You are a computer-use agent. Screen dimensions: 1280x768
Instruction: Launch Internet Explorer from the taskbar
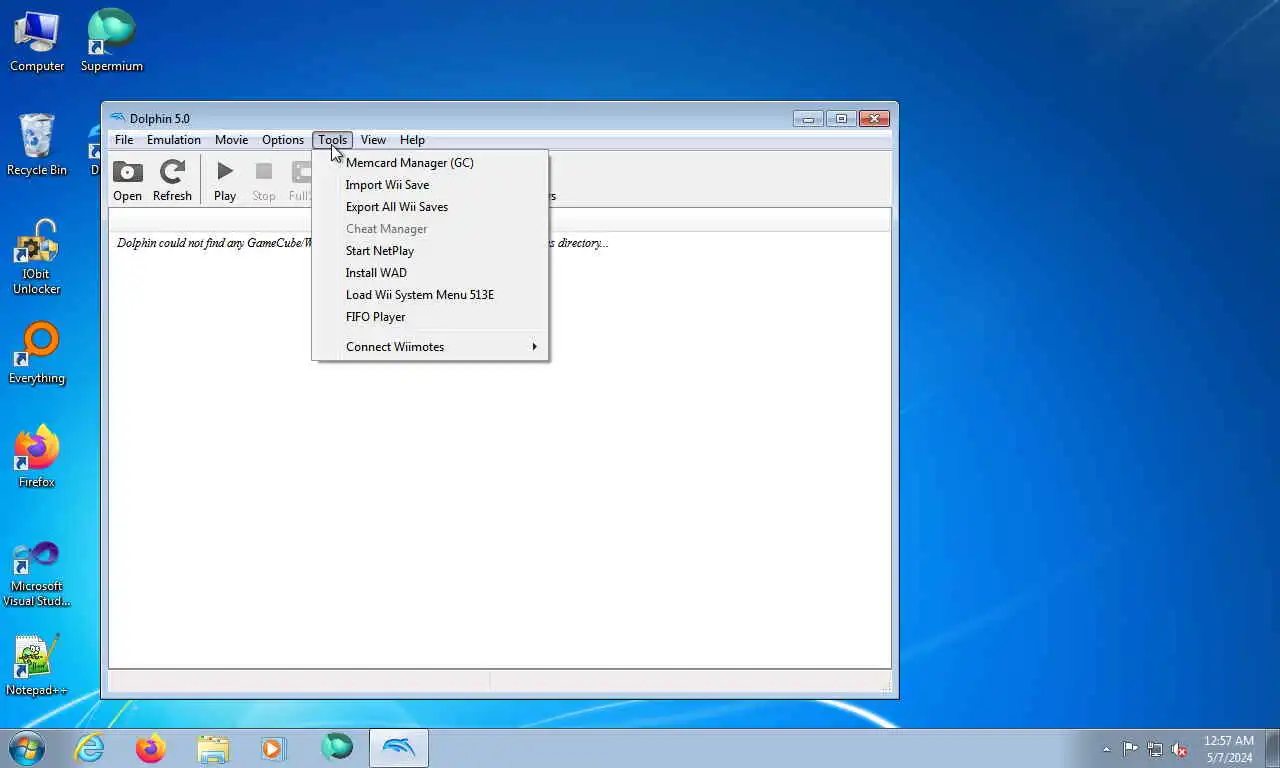(x=90, y=748)
